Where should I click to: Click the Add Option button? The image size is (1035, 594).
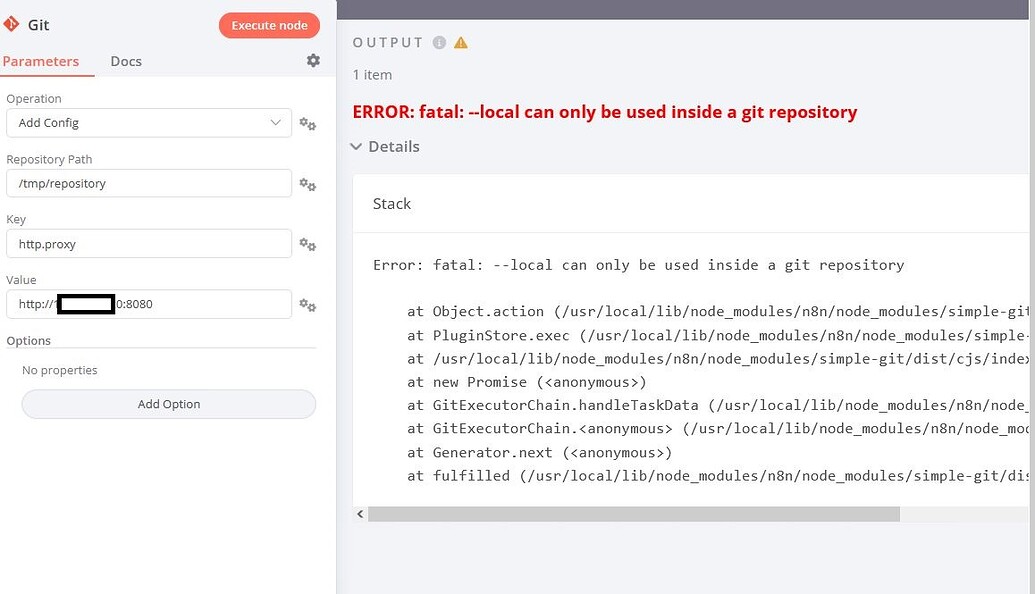[169, 404]
